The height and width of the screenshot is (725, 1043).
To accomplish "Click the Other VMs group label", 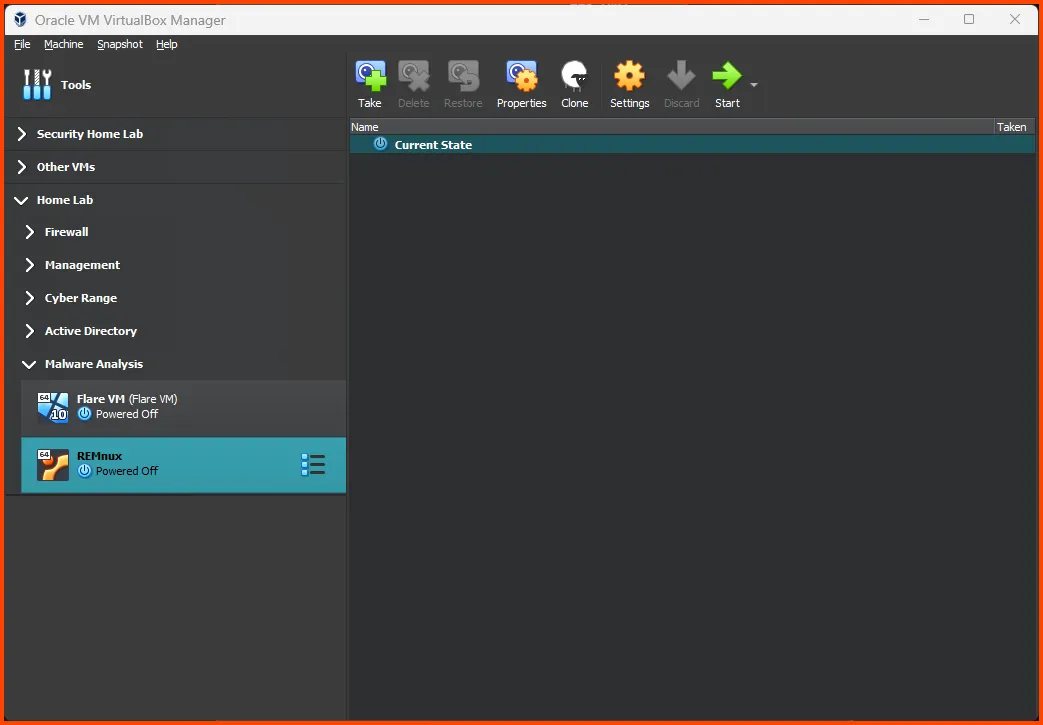I will coord(66,167).
